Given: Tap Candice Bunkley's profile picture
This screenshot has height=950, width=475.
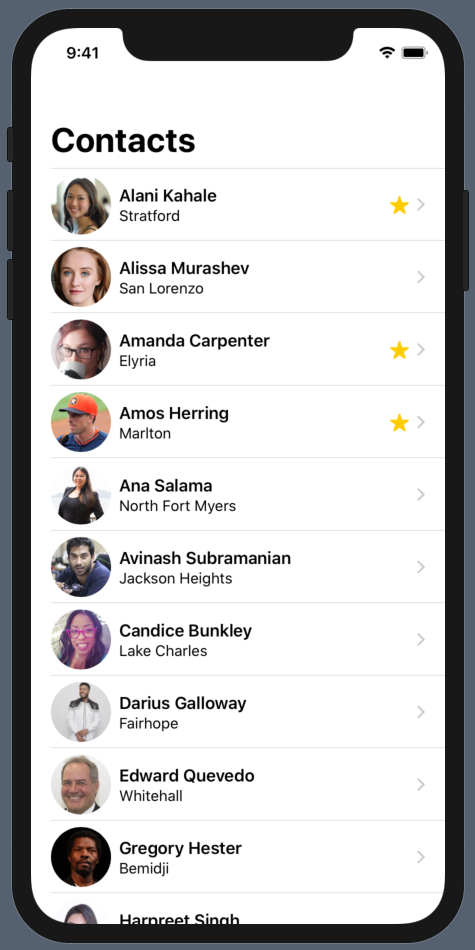Looking at the screenshot, I should click(x=81, y=639).
